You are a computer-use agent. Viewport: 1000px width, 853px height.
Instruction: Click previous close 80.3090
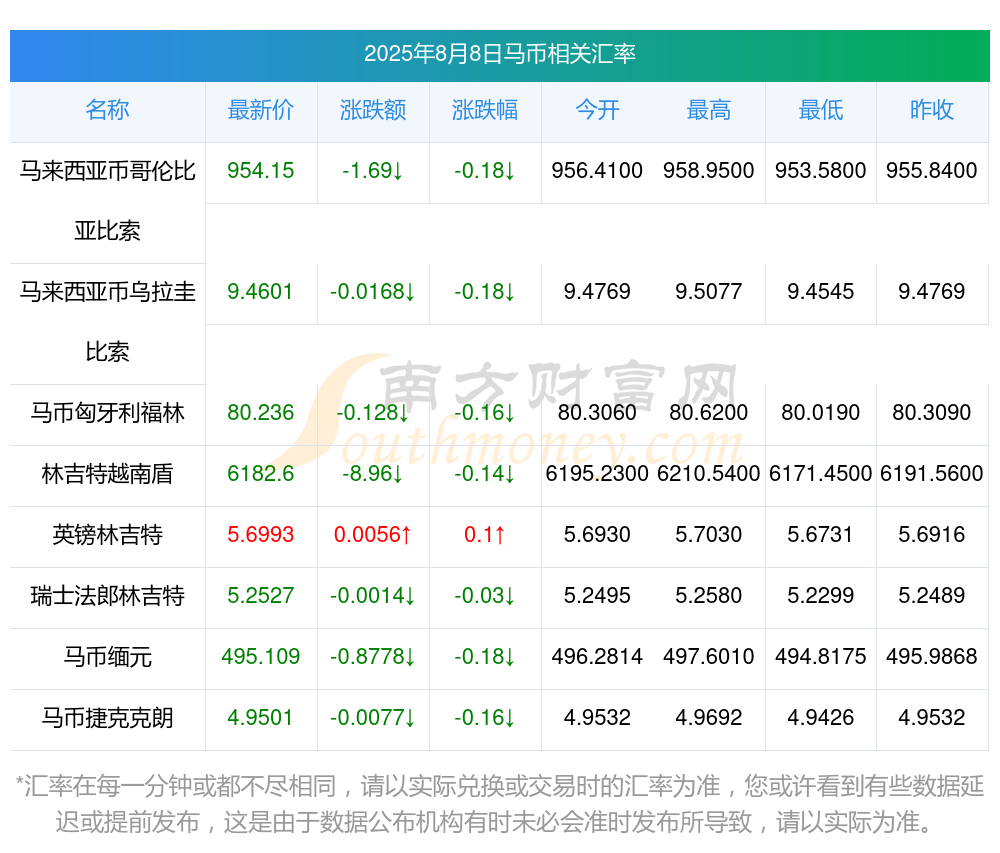coord(932,413)
